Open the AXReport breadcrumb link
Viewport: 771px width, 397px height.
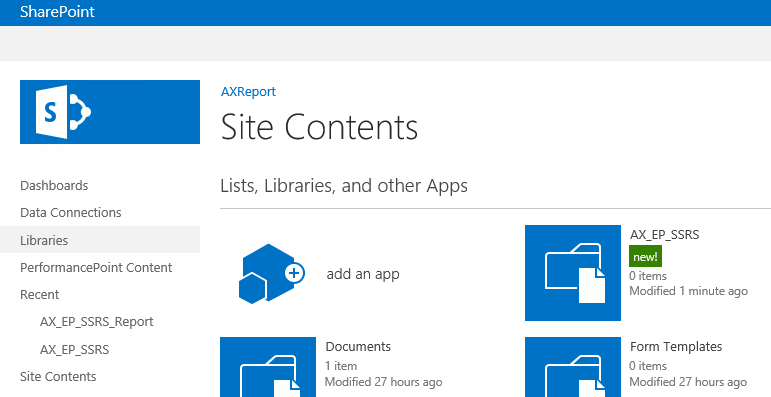coord(248,92)
